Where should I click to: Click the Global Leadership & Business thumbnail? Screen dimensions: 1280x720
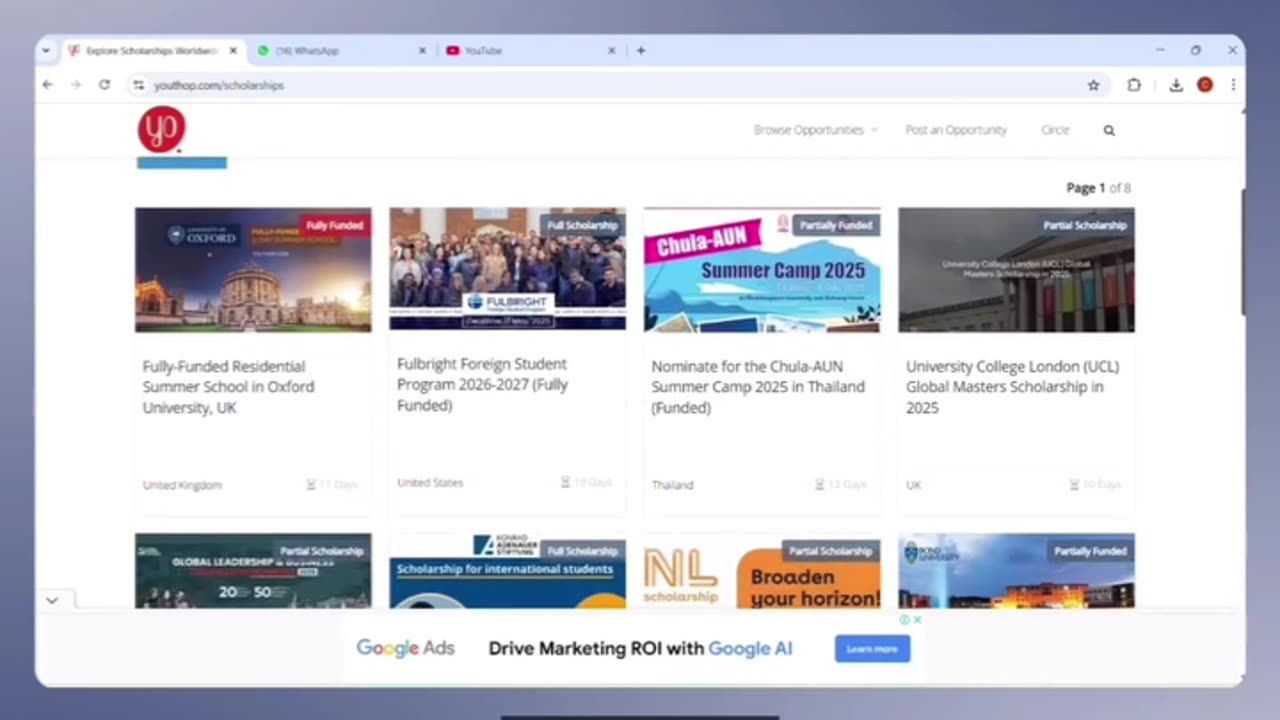point(253,571)
